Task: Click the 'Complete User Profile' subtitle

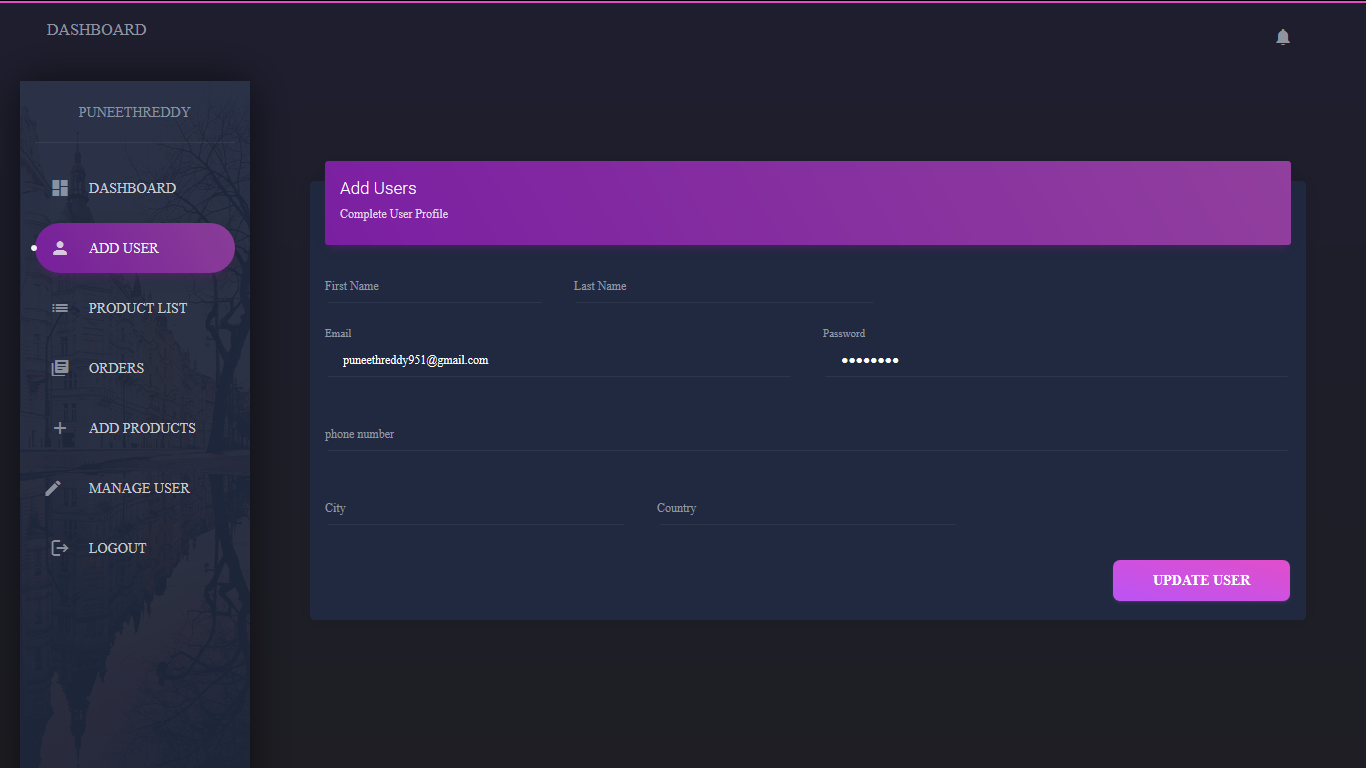Action: coord(394,214)
